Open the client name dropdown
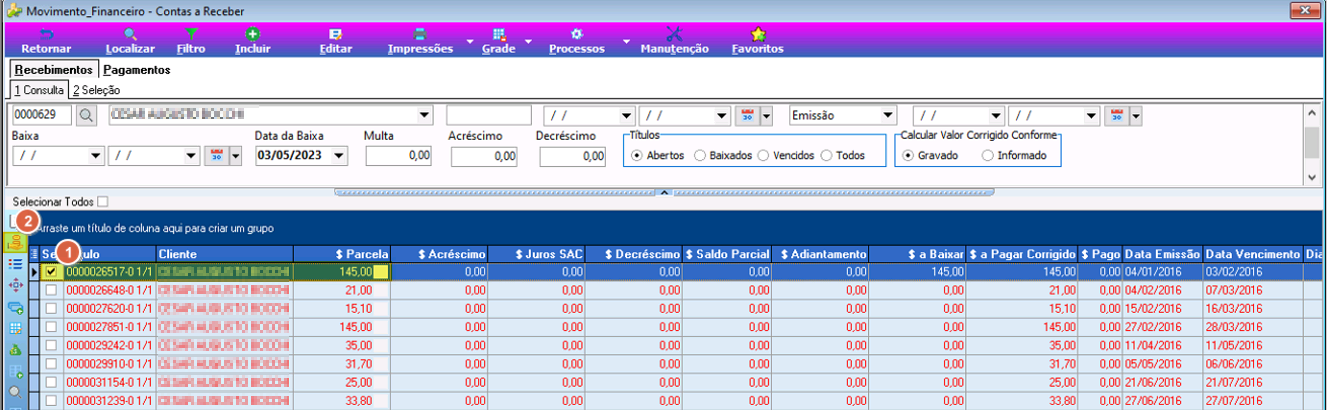 pos(424,115)
